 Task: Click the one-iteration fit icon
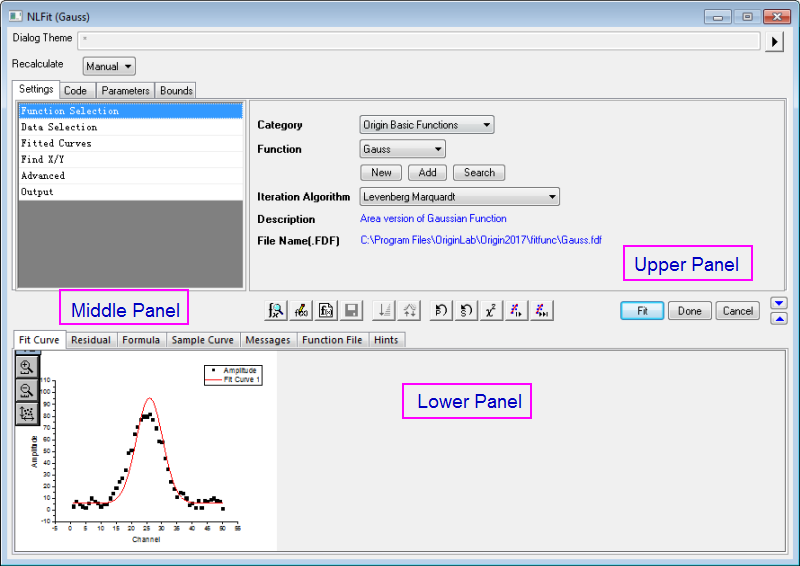coord(517,311)
